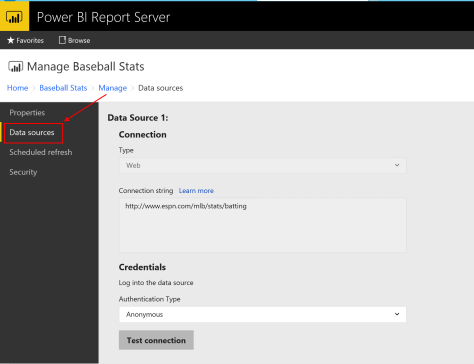Click the chevron arrow of Type dropdown
Screen dimensions: 474x364
coord(397,165)
